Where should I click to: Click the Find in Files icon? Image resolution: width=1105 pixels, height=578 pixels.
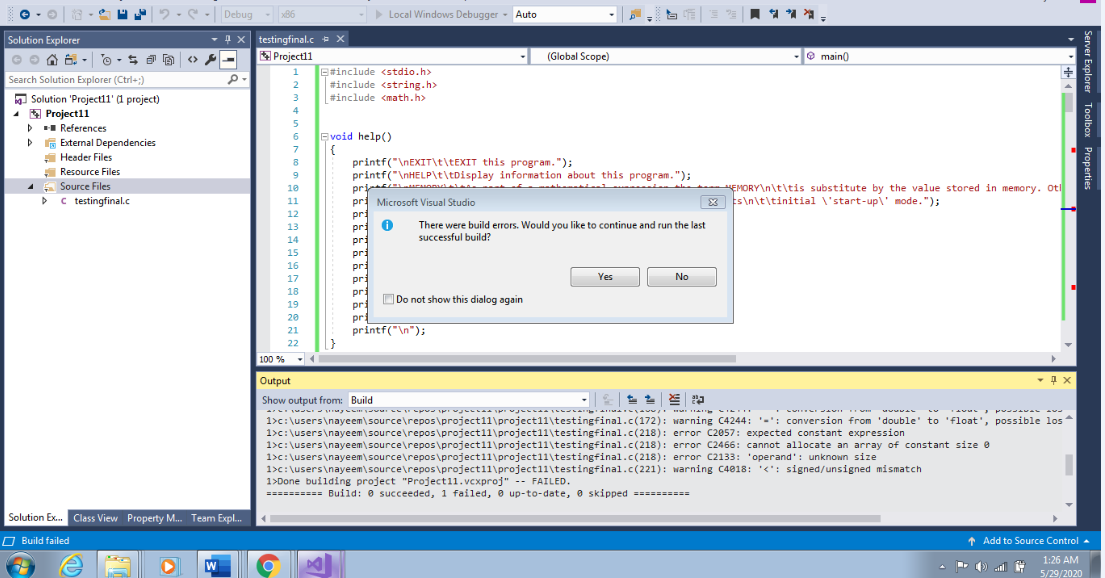(x=635, y=14)
